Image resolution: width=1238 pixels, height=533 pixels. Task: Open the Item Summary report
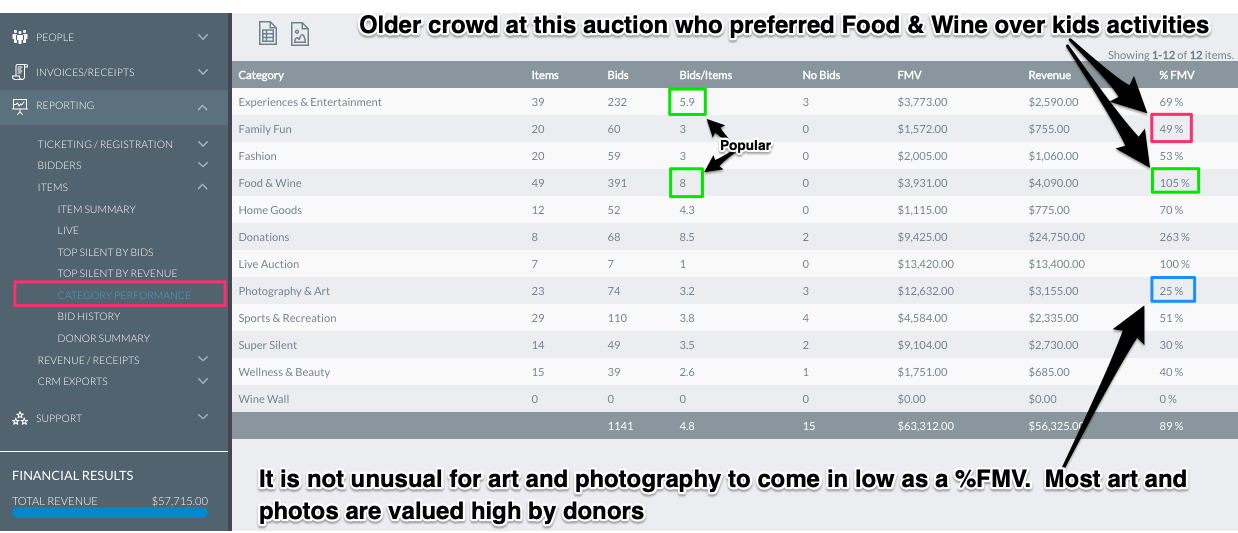[x=96, y=209]
